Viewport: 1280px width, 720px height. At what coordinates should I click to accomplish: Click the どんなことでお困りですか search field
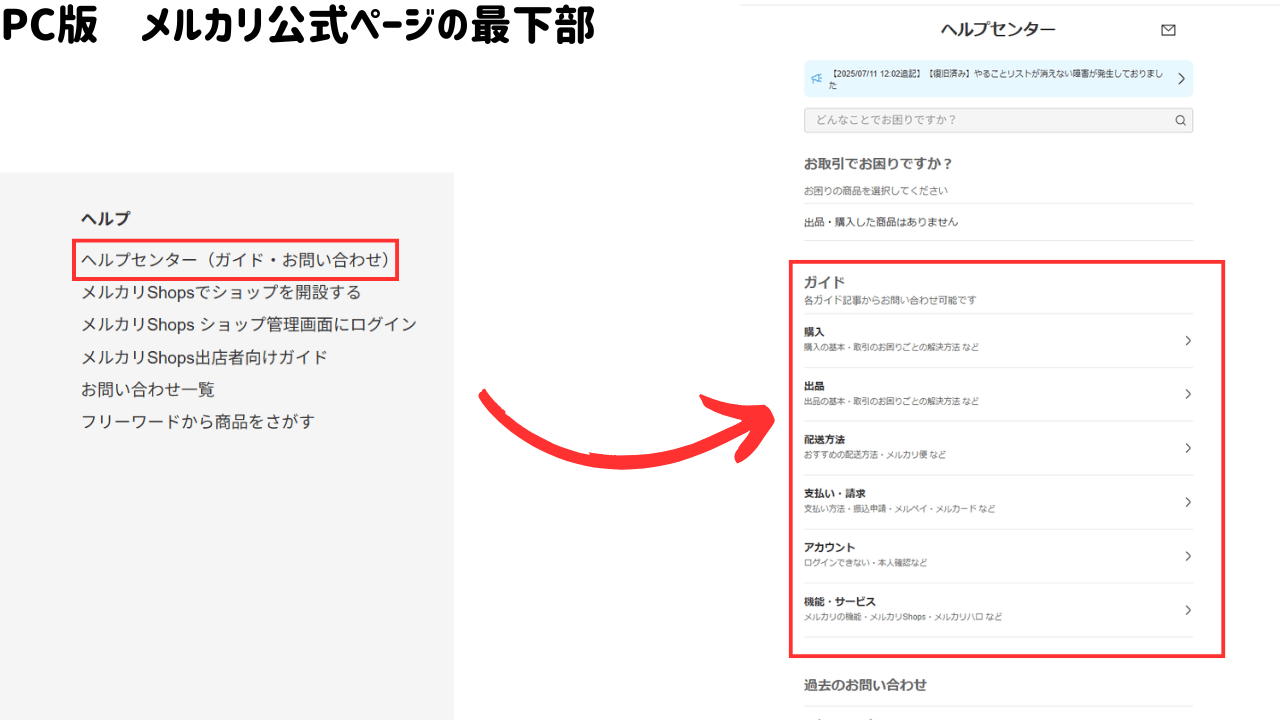pyautogui.click(x=998, y=120)
